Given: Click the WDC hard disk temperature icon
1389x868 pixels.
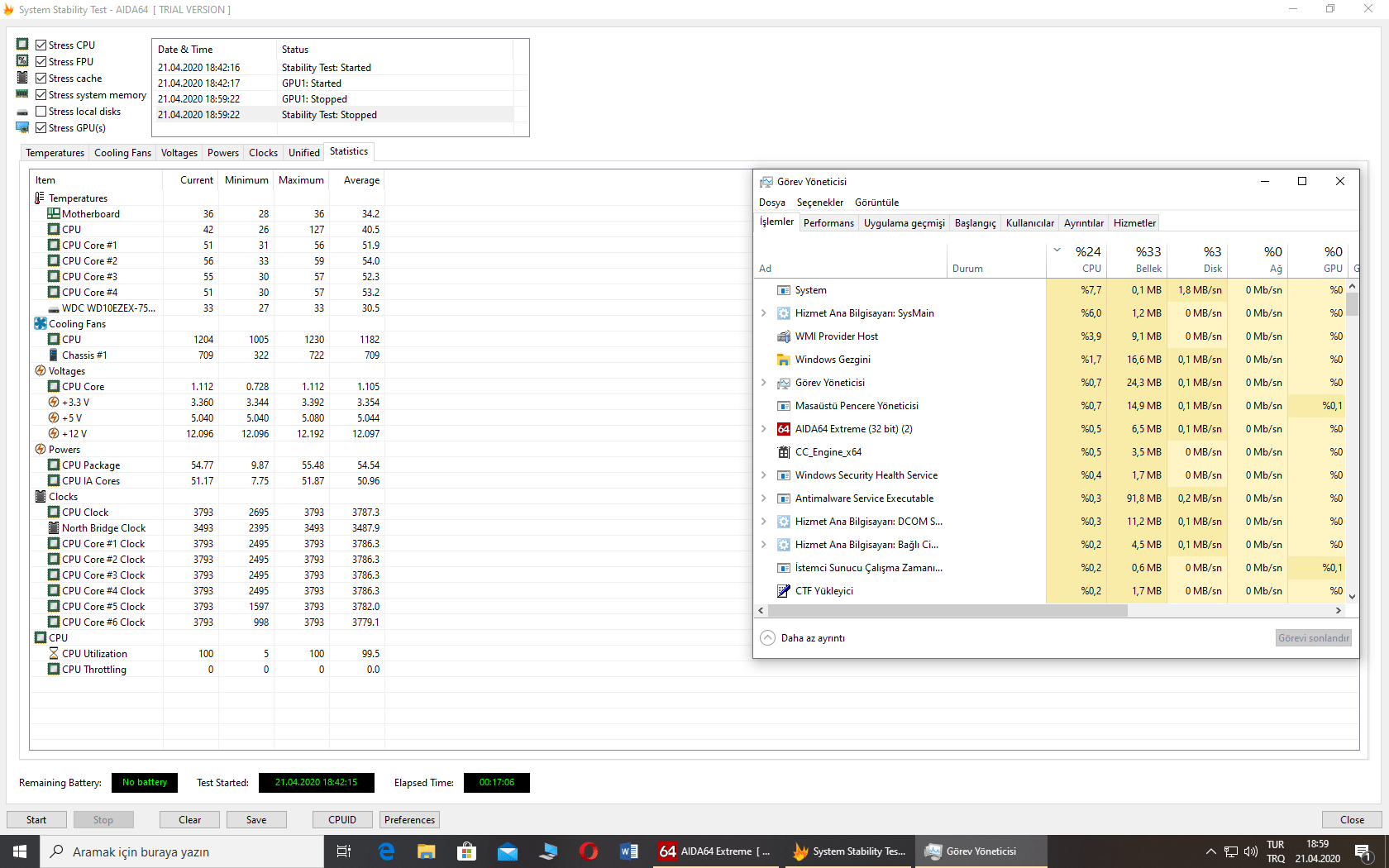Looking at the screenshot, I should (x=54, y=308).
